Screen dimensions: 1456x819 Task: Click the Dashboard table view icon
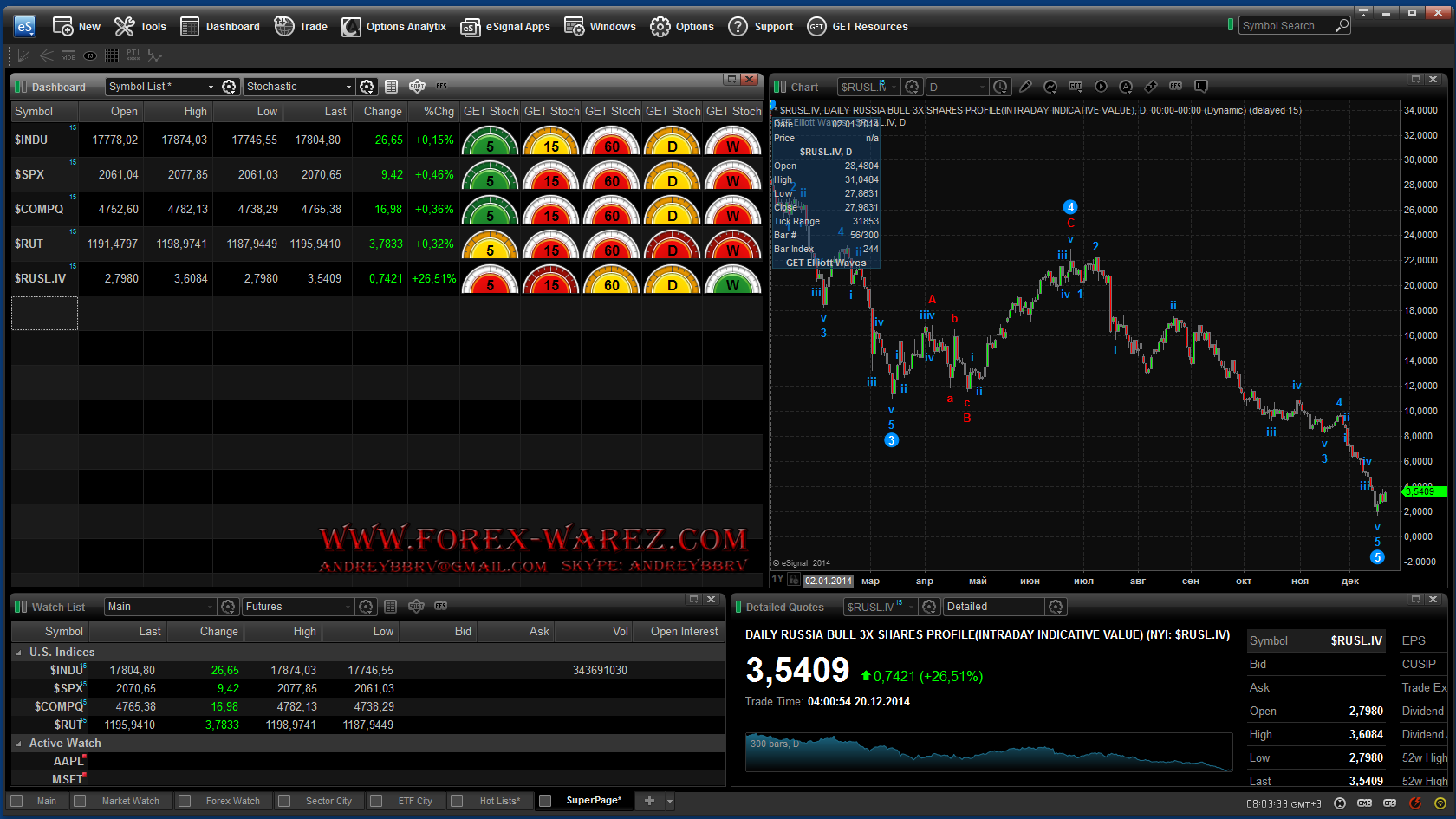click(x=392, y=87)
